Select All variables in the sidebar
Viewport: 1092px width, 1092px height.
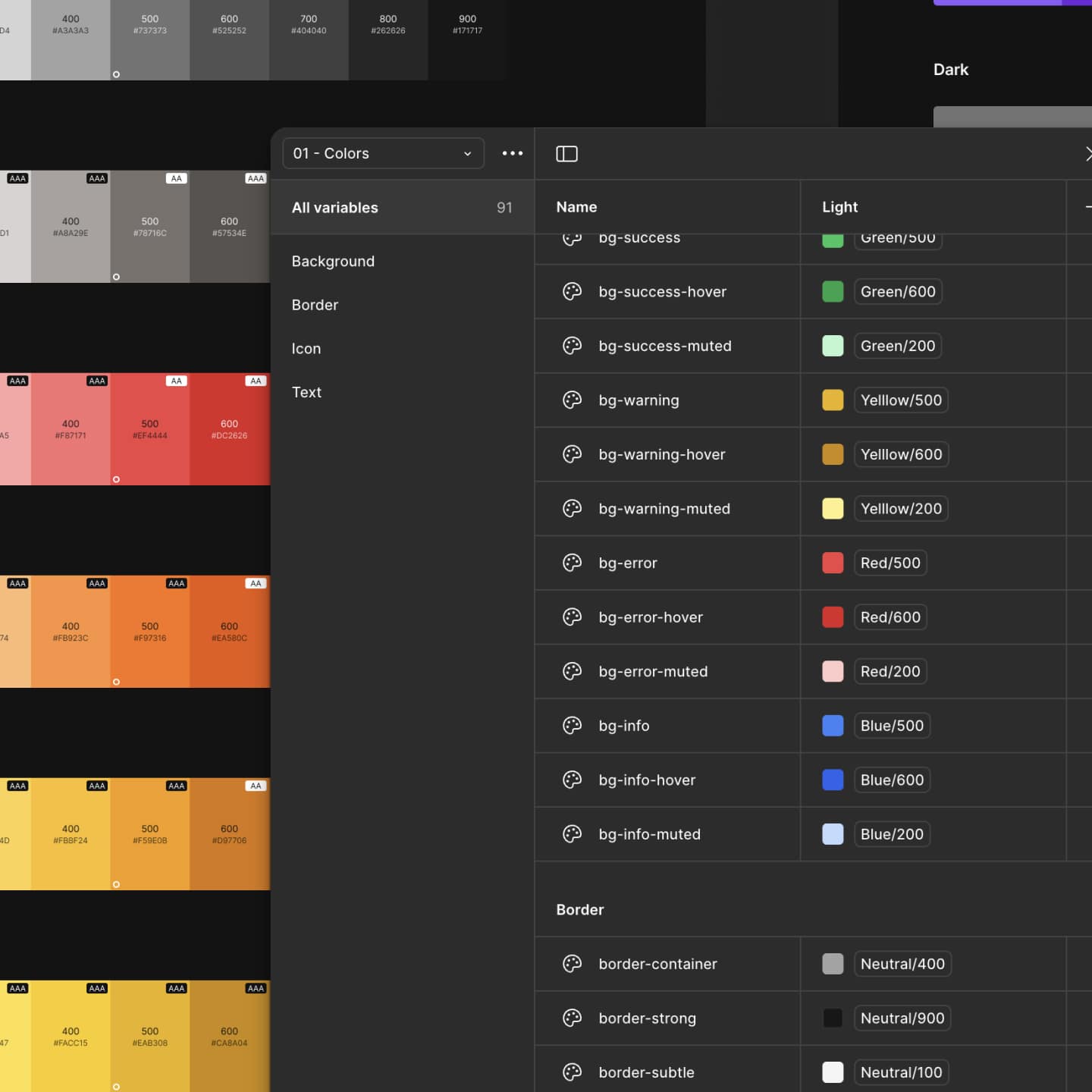(334, 208)
